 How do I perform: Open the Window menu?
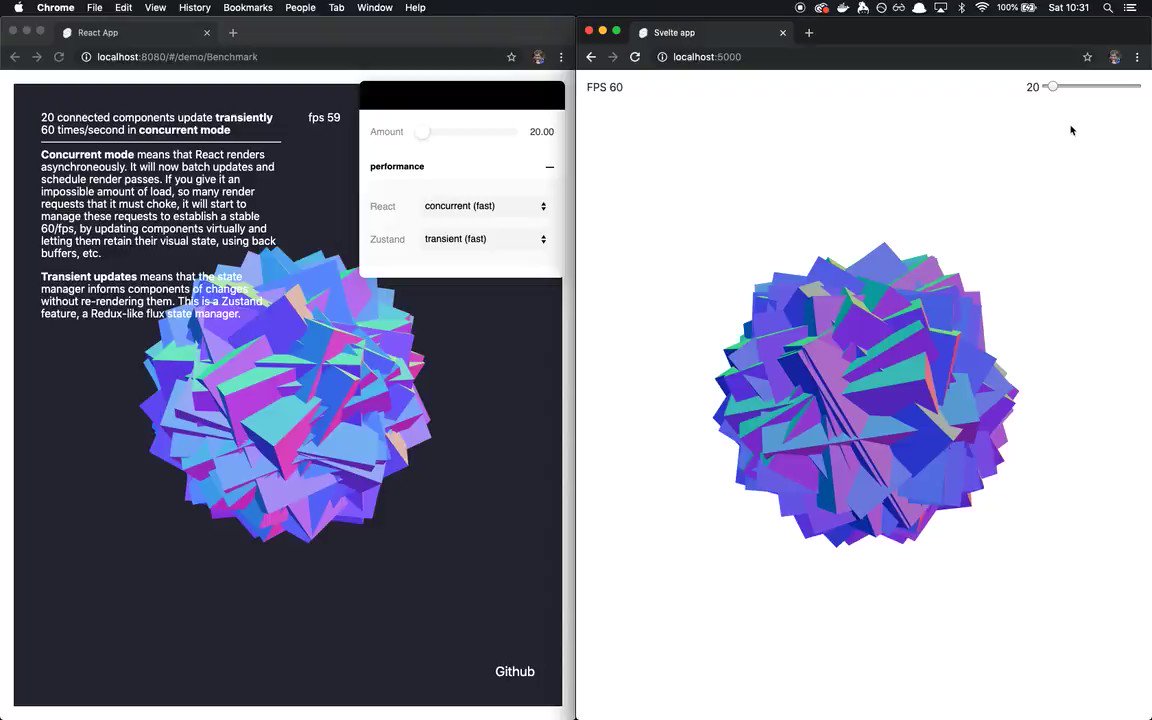(375, 7)
